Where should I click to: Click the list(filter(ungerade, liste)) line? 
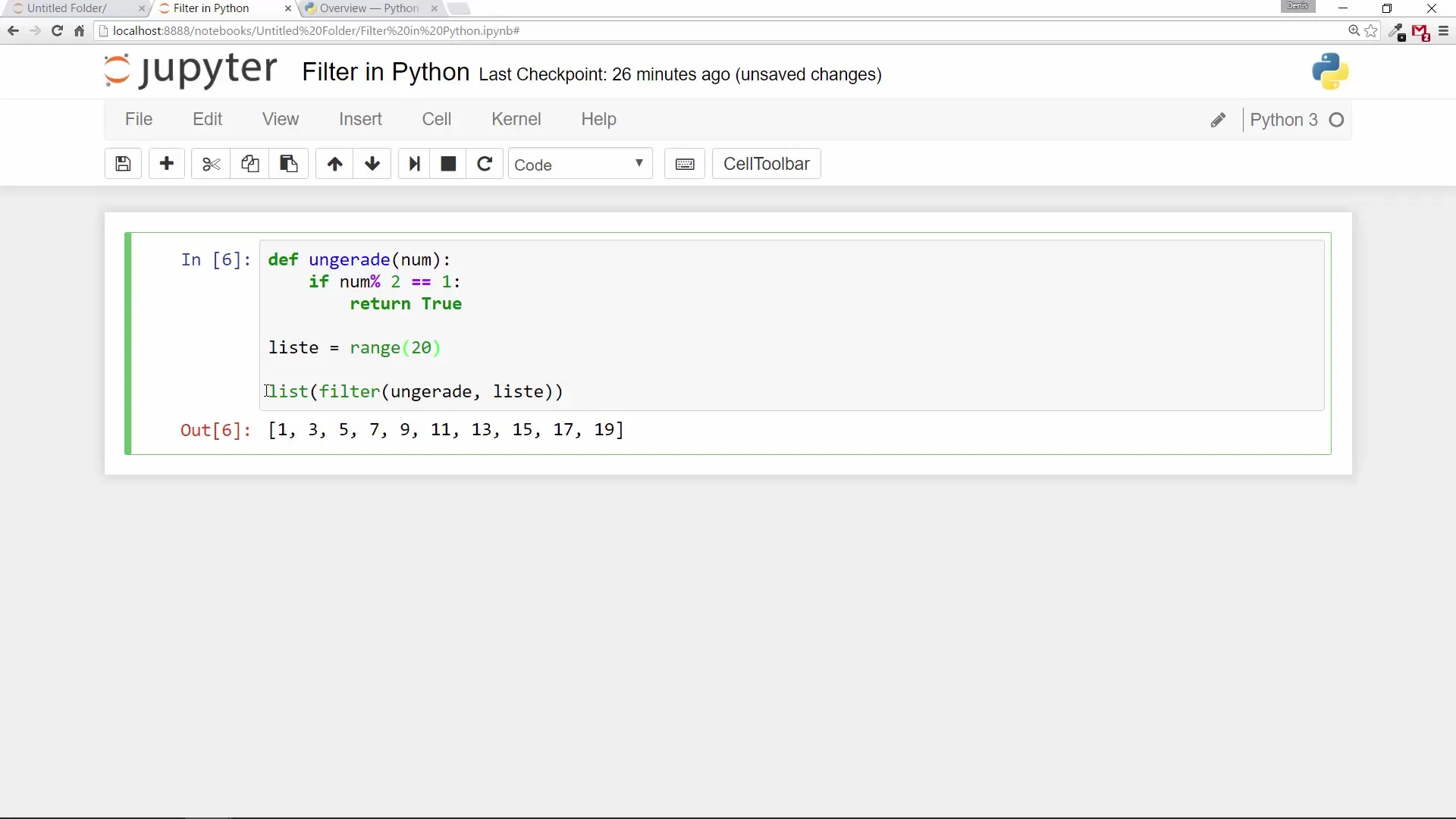pyautogui.click(x=416, y=392)
